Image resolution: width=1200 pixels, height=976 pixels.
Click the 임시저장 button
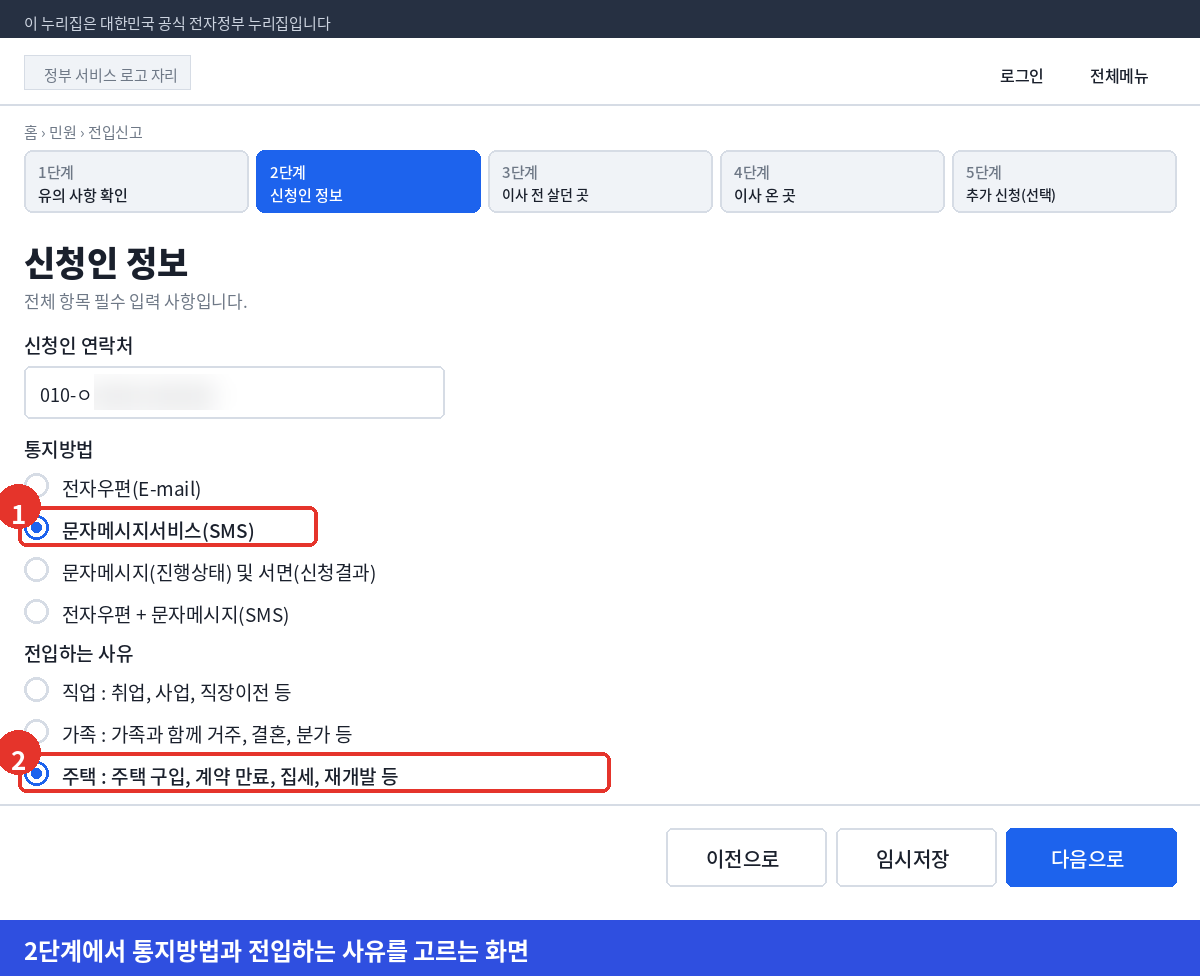916,858
